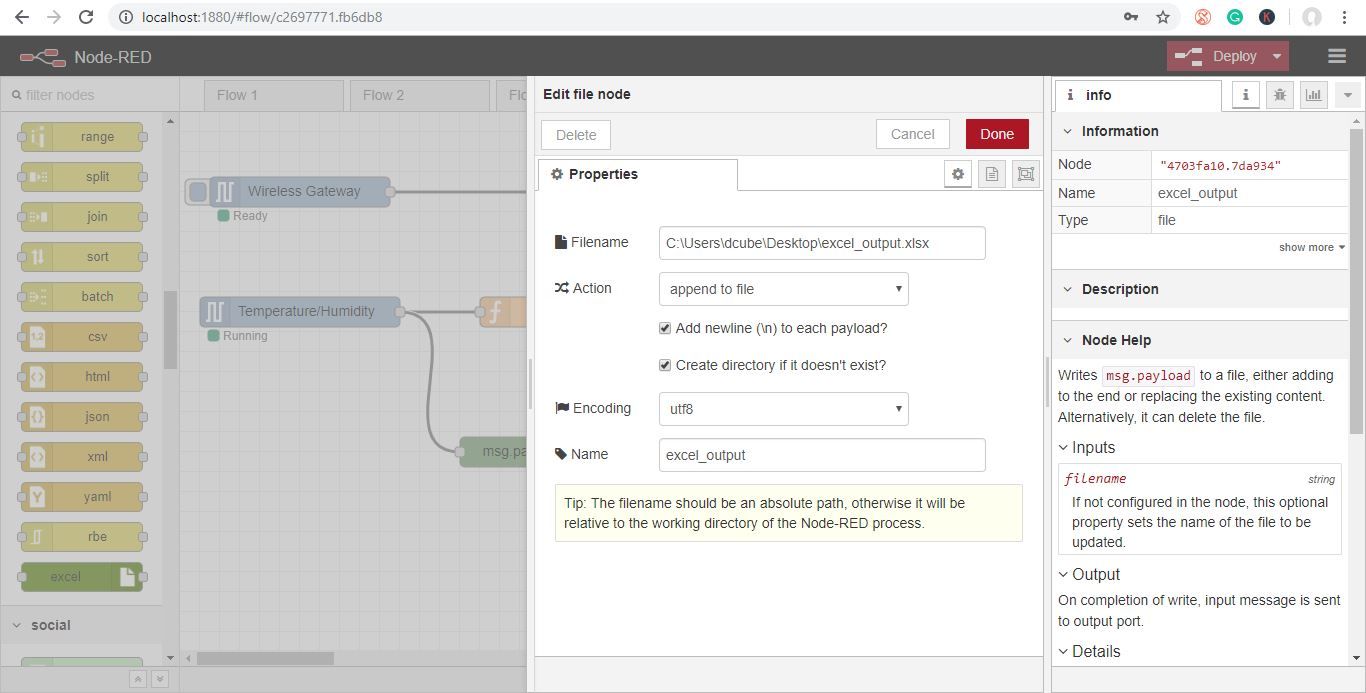Image resolution: width=1366 pixels, height=693 pixels.
Task: Select the yaml palette node
Action: click(x=82, y=497)
